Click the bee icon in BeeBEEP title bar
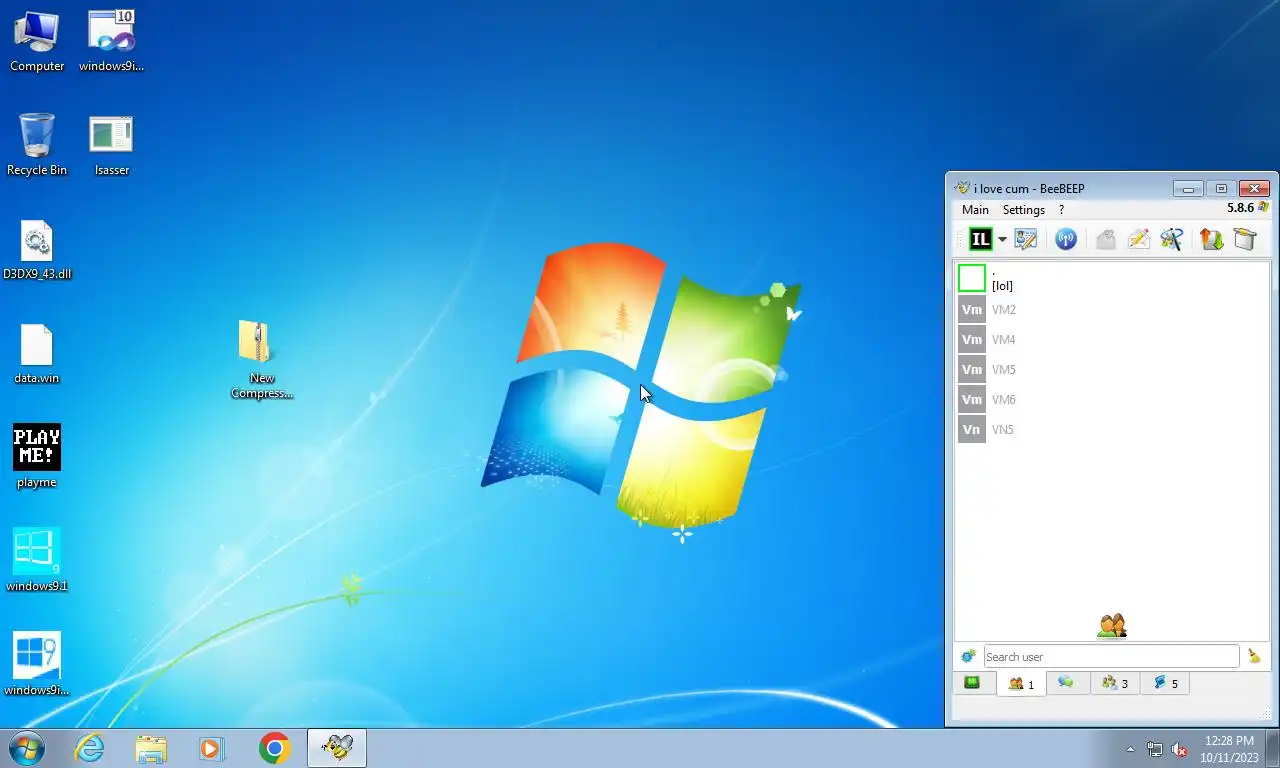This screenshot has width=1280, height=768. (962, 188)
